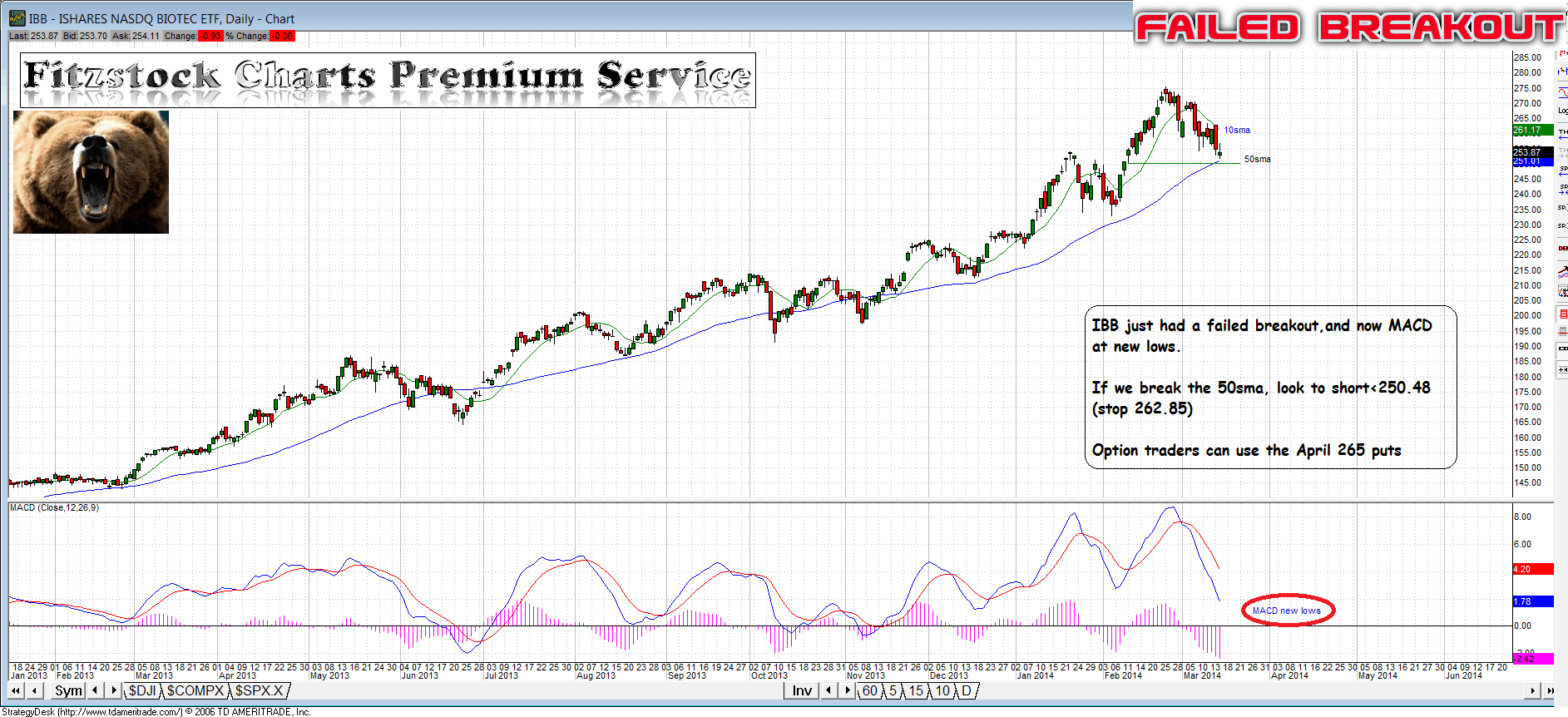Switch to the $DJI symbol tab

point(142,690)
